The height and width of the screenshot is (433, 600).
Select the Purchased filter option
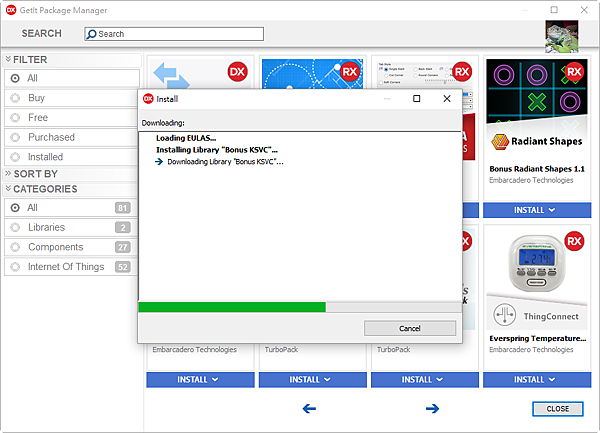pos(72,137)
